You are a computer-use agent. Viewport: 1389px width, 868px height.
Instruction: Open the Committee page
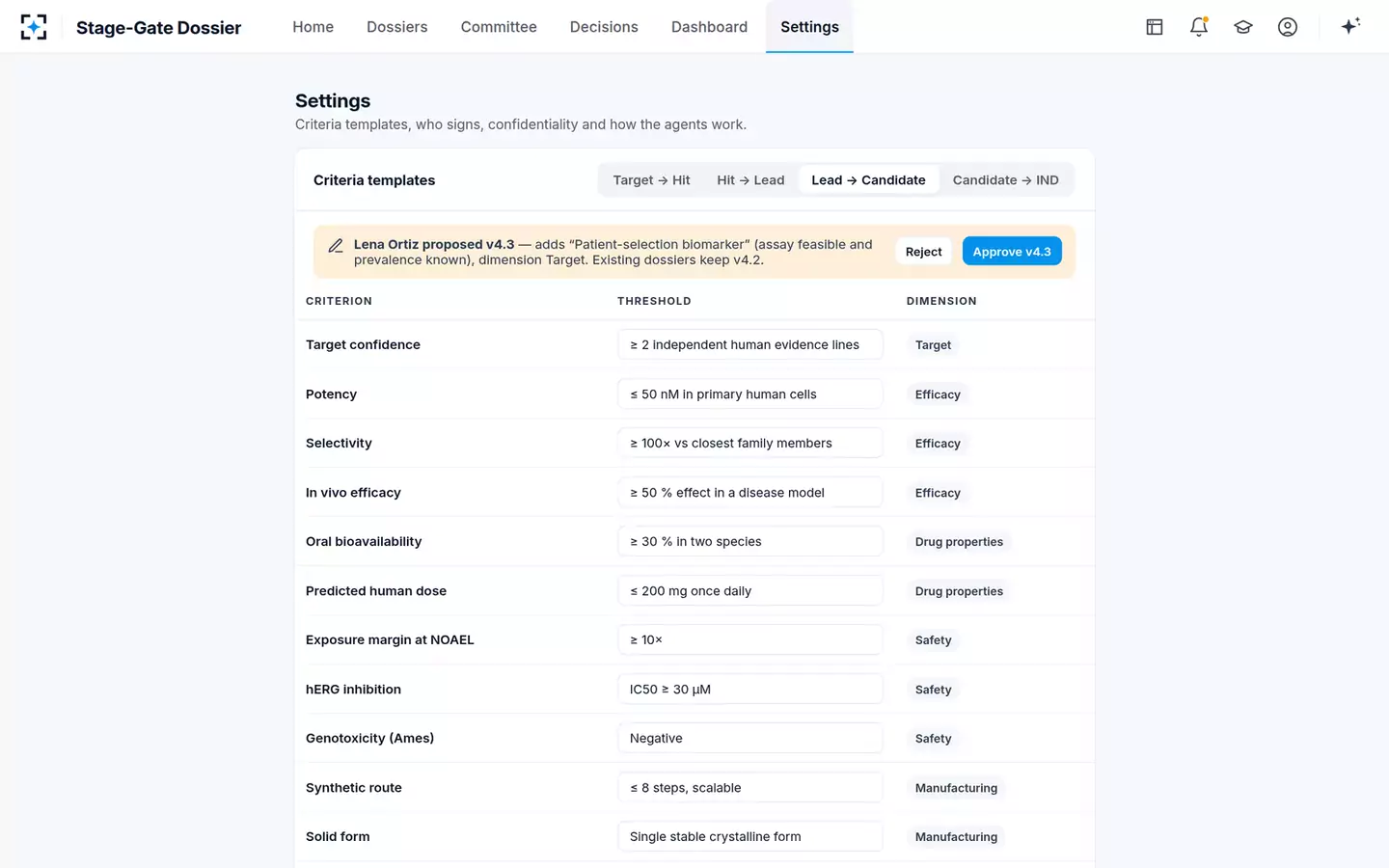tap(499, 27)
